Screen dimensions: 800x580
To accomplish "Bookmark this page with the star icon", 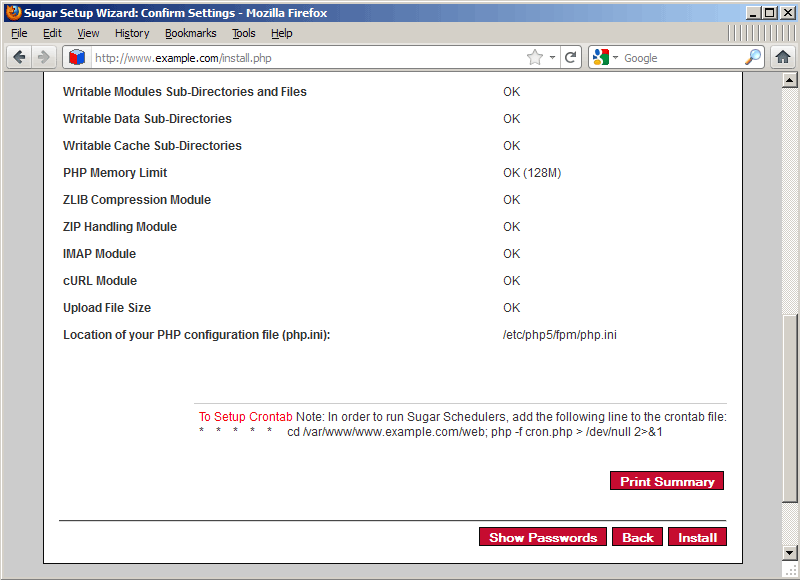I will pyautogui.click(x=536, y=57).
